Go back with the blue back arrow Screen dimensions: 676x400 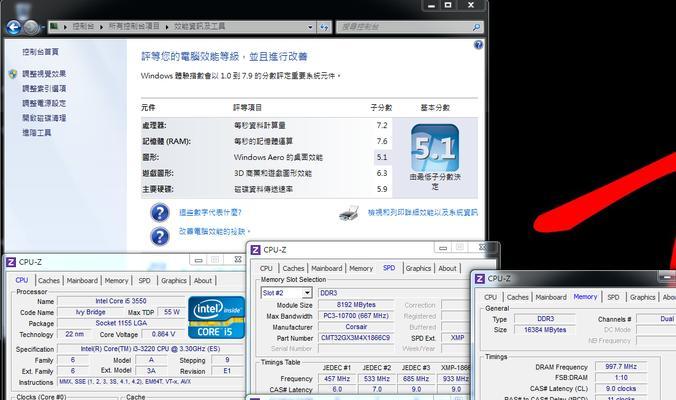coord(14,27)
